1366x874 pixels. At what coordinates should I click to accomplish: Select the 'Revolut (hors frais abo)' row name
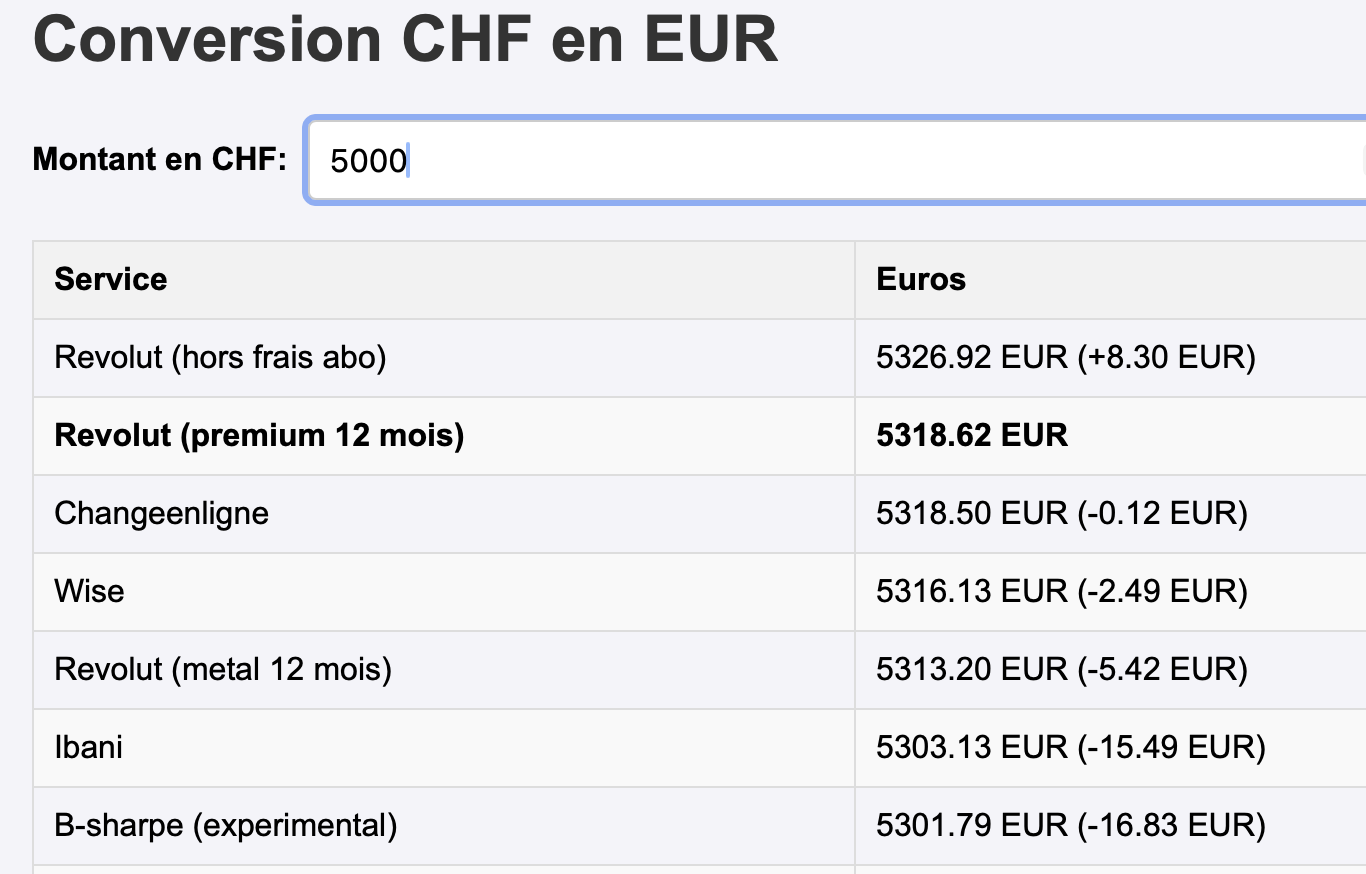click(x=220, y=357)
